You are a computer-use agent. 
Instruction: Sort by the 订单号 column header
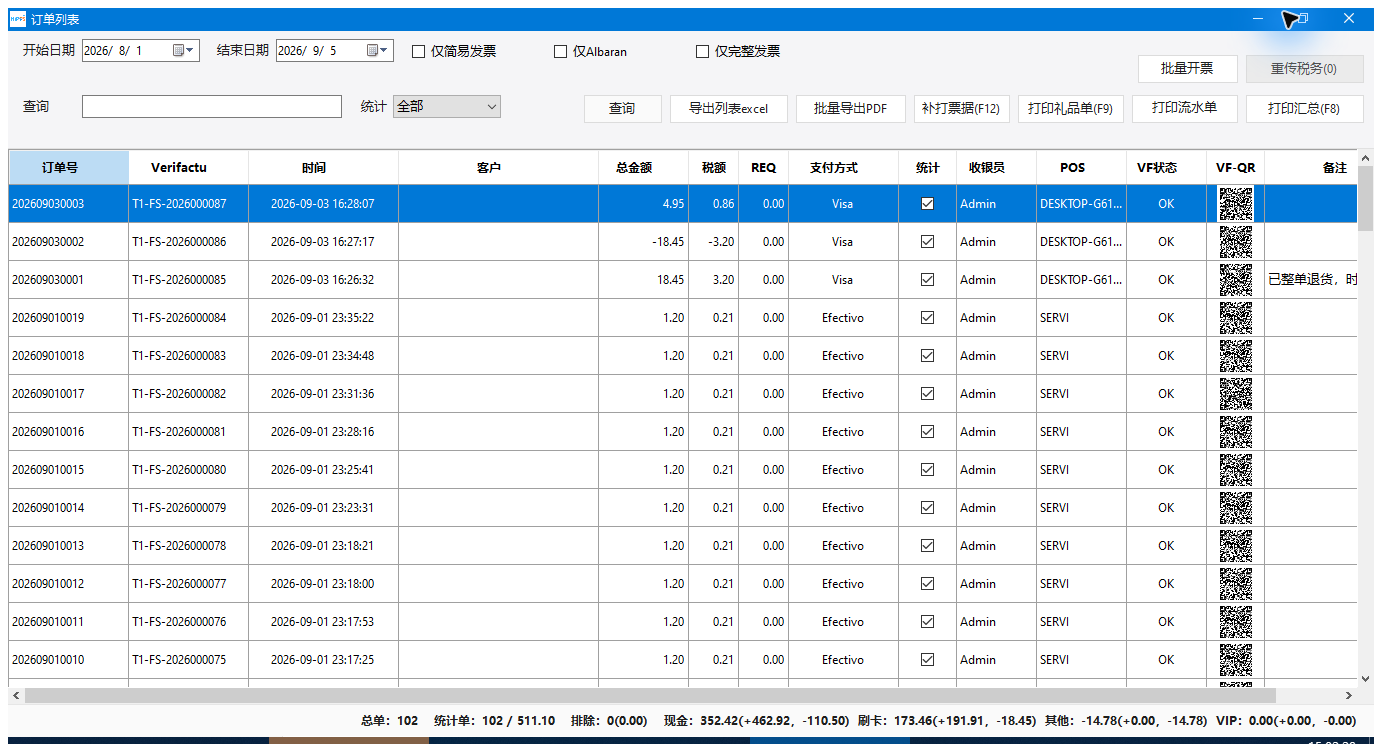tap(69, 167)
